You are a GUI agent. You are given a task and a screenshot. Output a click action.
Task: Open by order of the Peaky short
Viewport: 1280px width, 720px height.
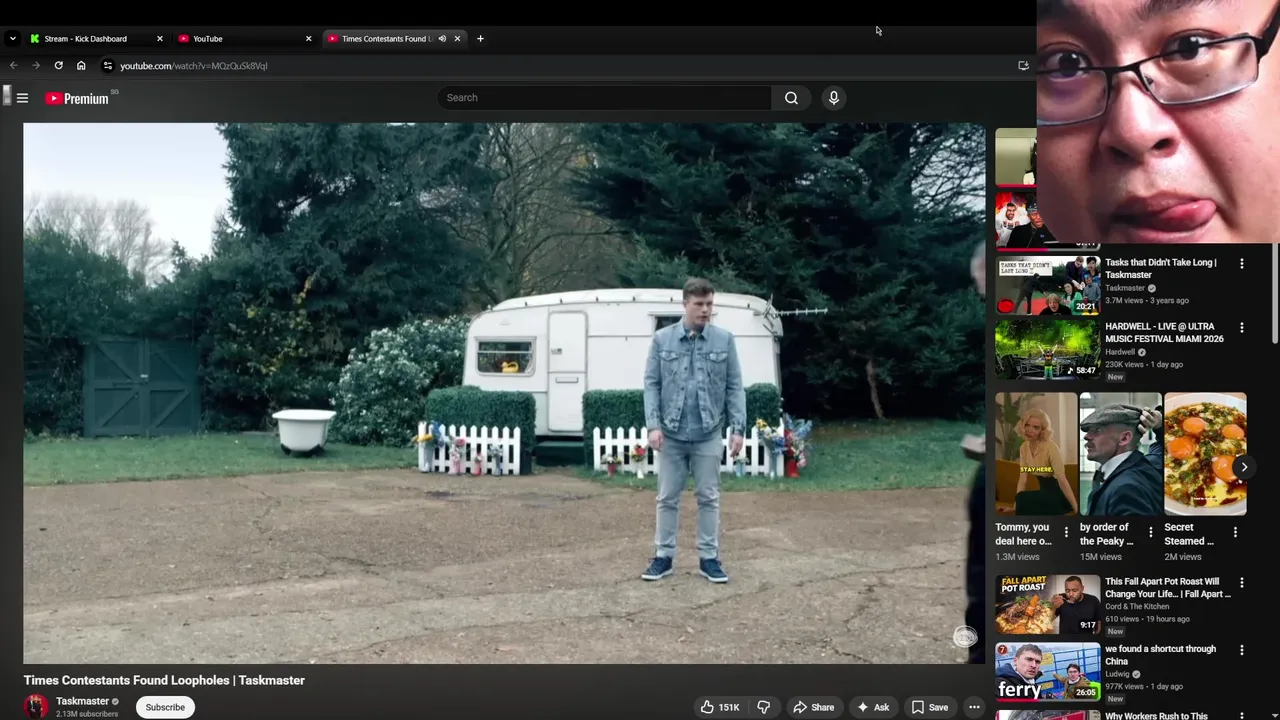click(x=1120, y=453)
